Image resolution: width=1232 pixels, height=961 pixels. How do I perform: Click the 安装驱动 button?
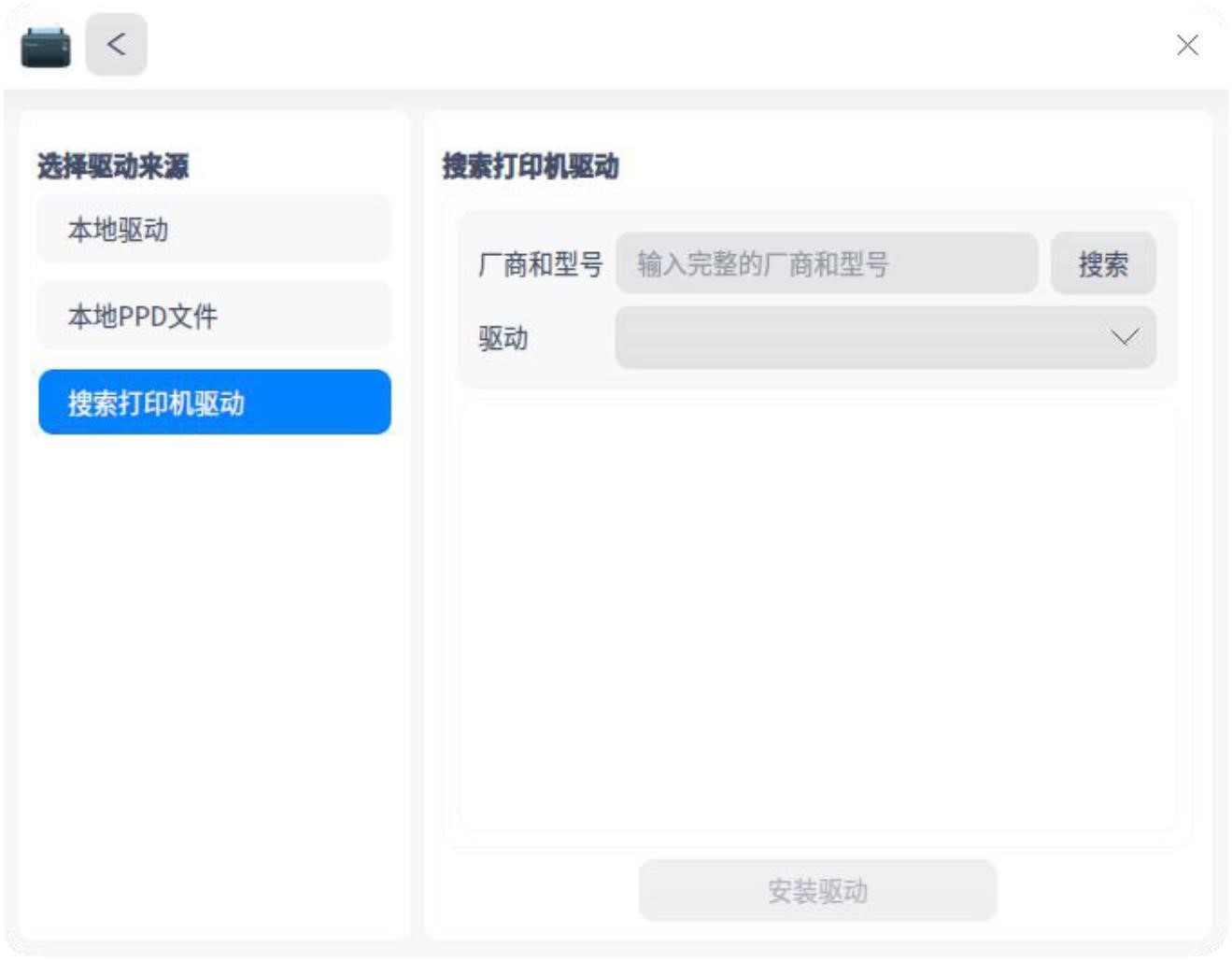[817, 890]
